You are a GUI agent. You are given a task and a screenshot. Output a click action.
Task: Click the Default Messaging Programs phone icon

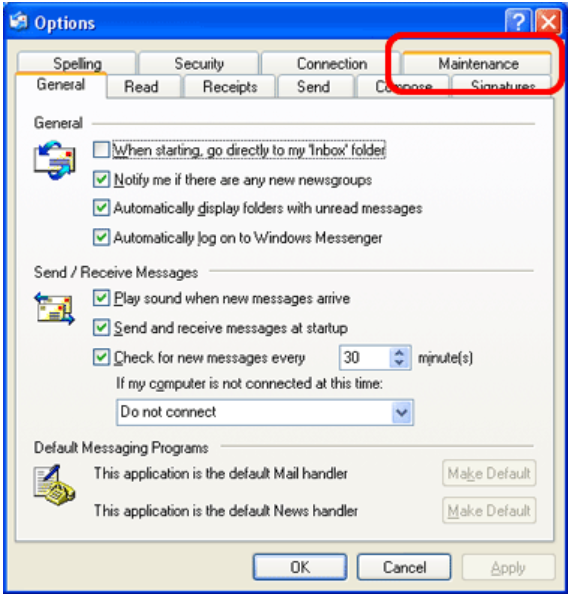coord(55,485)
